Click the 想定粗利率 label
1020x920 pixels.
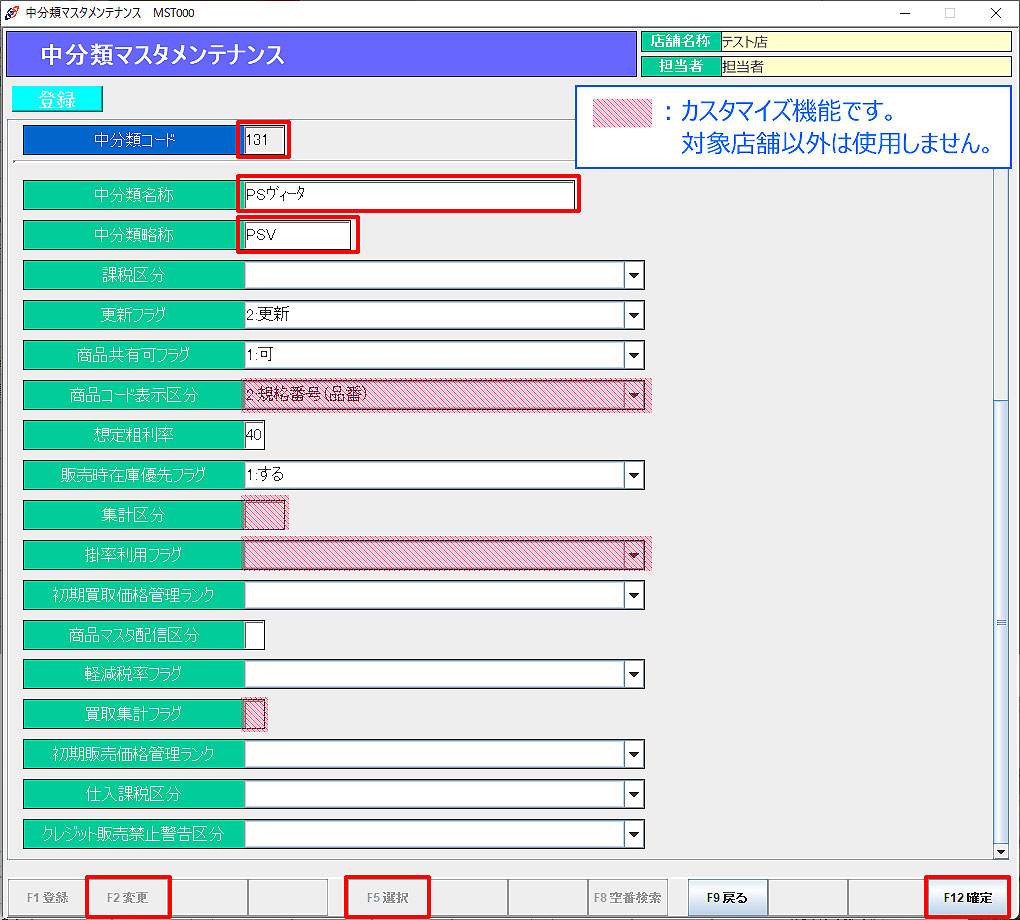(134, 435)
